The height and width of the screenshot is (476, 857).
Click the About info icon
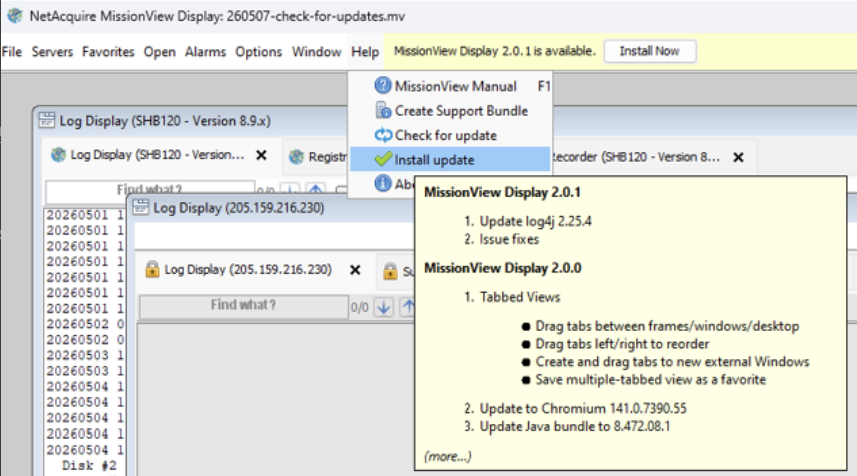[x=383, y=183]
